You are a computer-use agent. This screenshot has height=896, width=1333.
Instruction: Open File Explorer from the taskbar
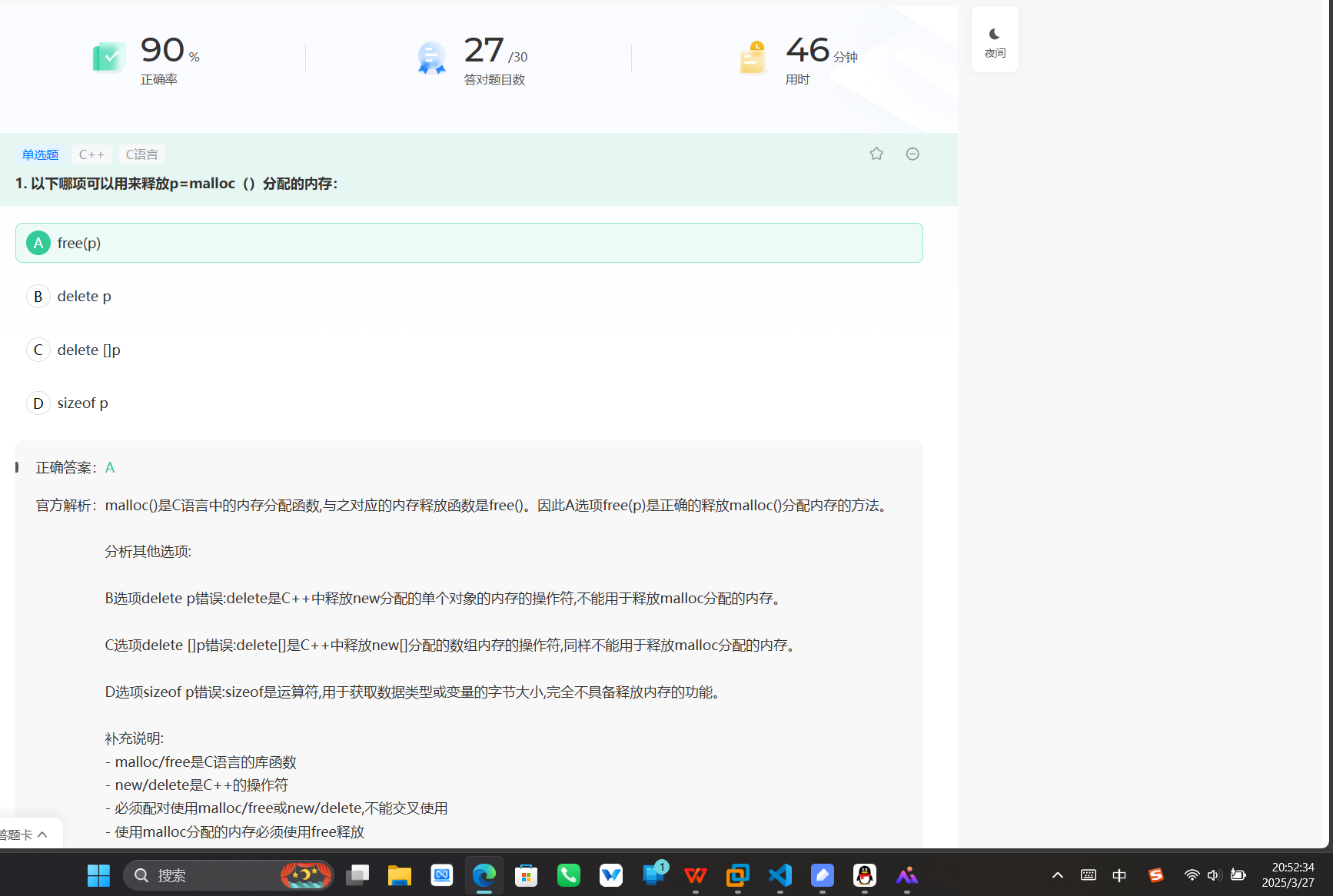coord(400,875)
